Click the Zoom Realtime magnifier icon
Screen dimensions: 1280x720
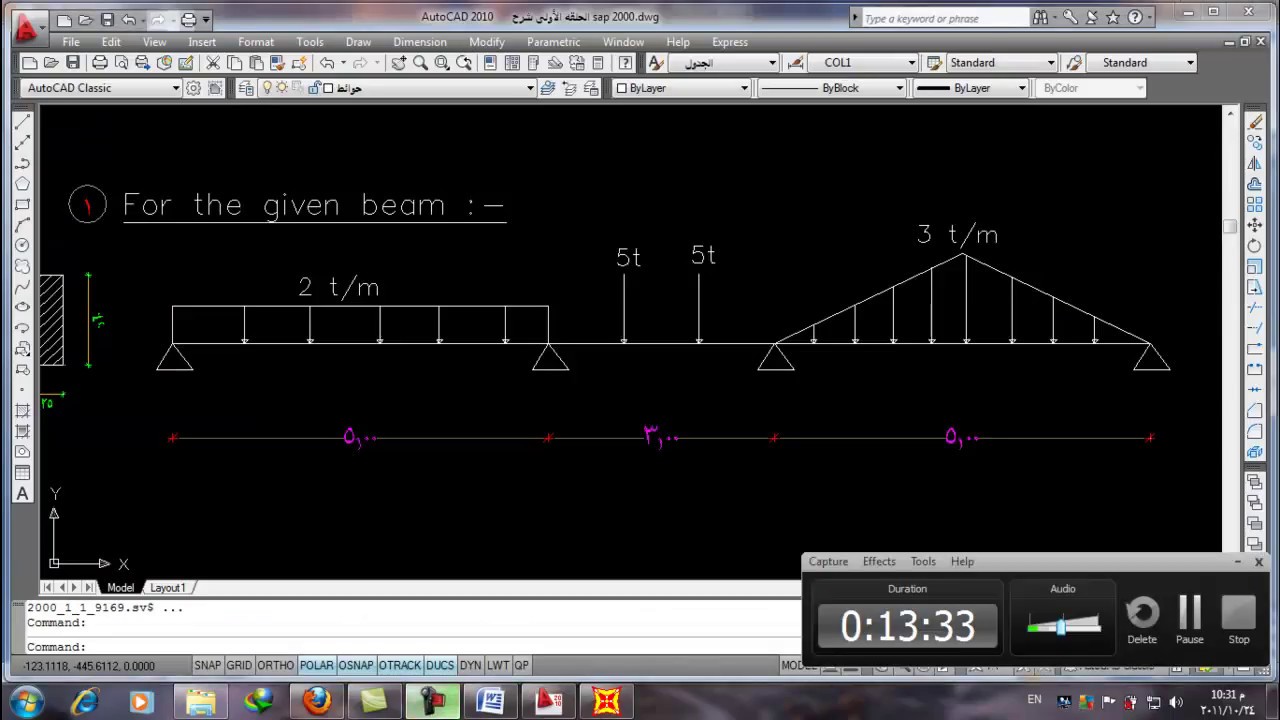pos(420,62)
